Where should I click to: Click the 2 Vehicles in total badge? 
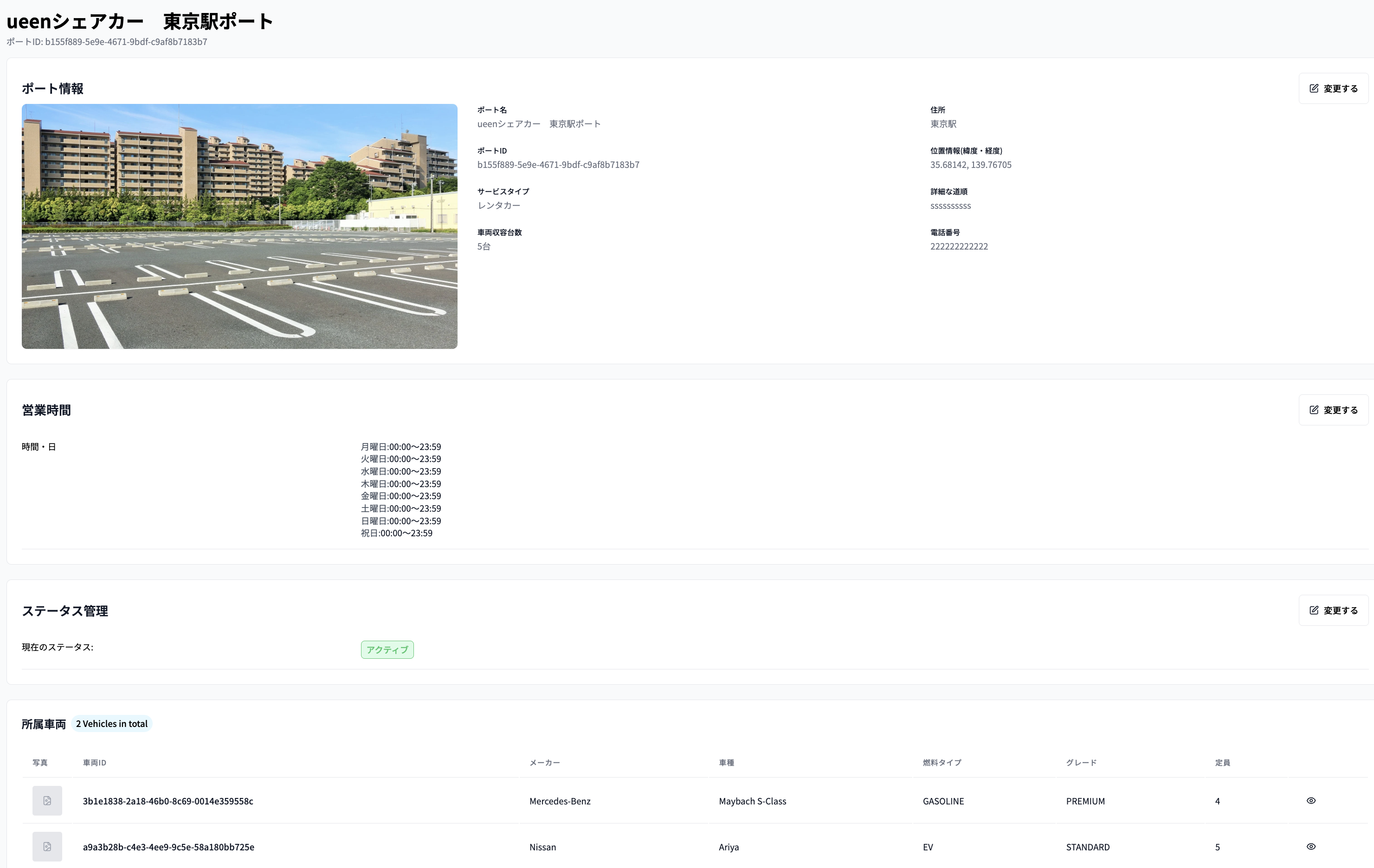[112, 724]
